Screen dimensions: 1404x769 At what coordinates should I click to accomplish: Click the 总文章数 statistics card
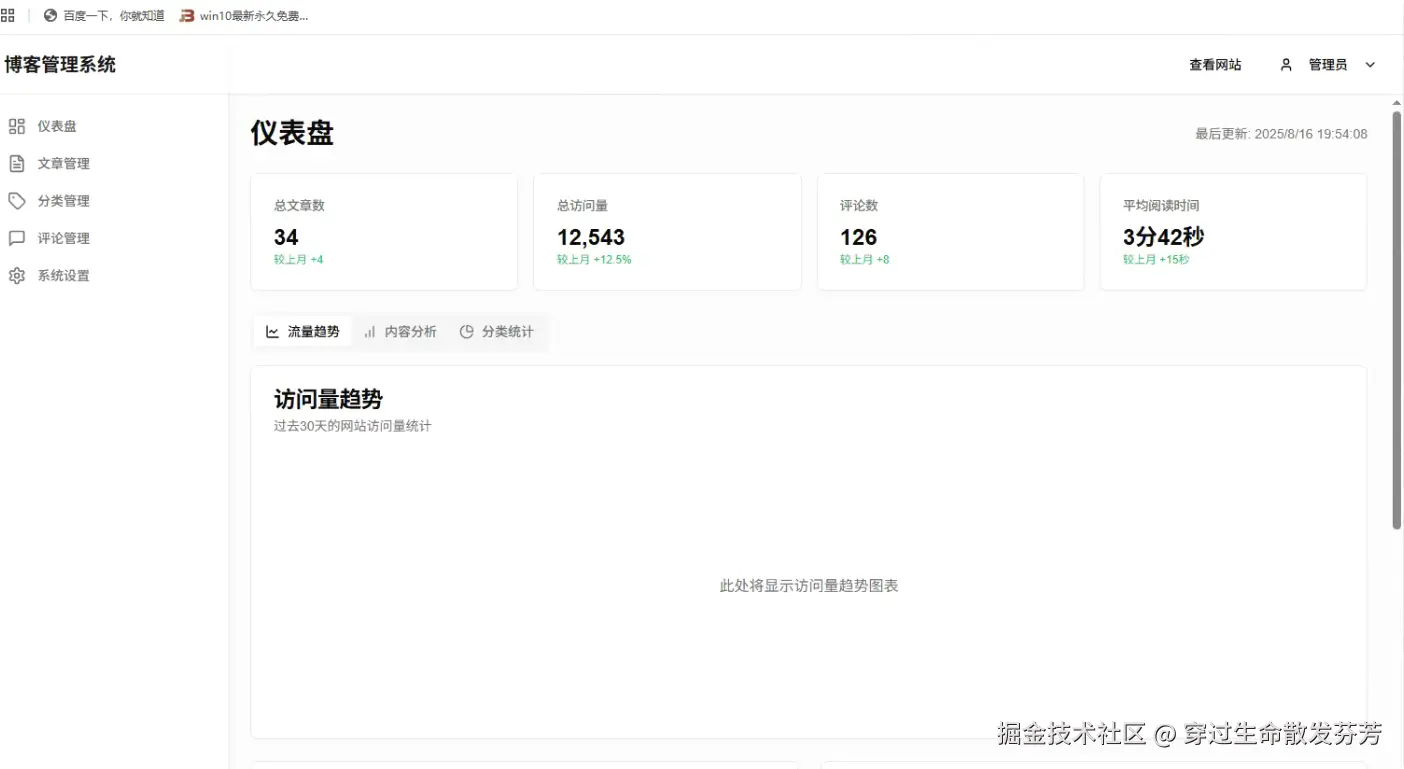(x=384, y=231)
